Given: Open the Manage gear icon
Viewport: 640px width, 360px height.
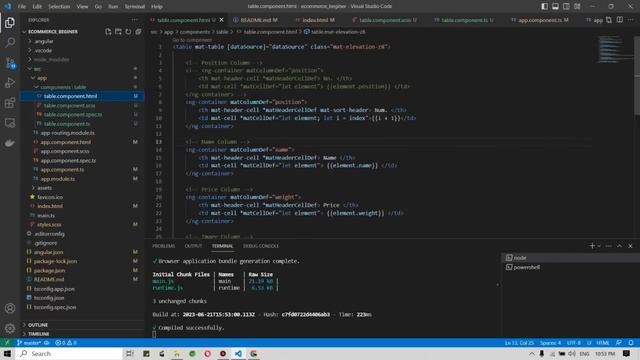Looking at the screenshot, I should (10, 328).
